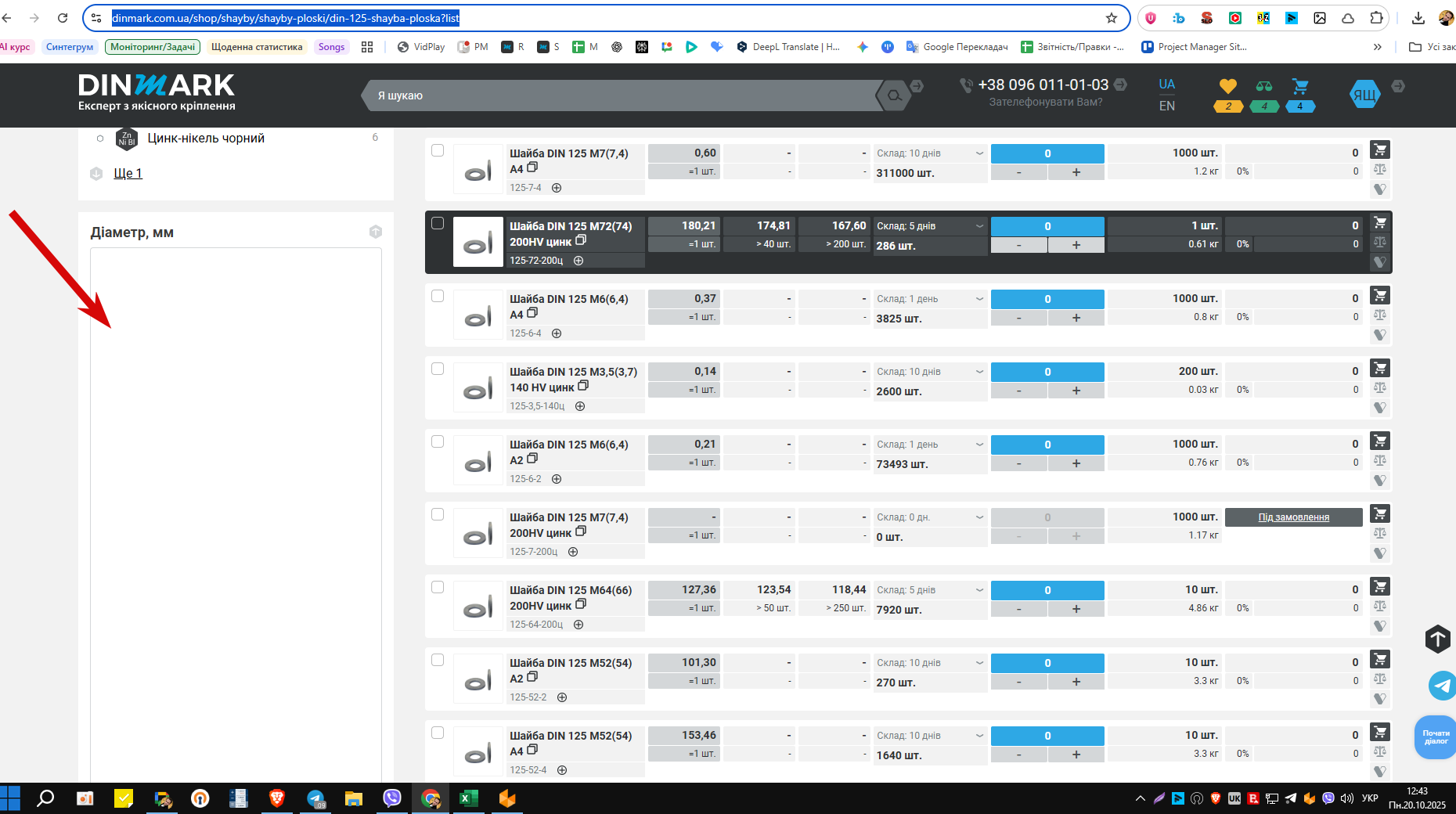Tick the checkbox for item 125-72-200ц
The width and height of the screenshot is (1456, 814).
(438, 223)
